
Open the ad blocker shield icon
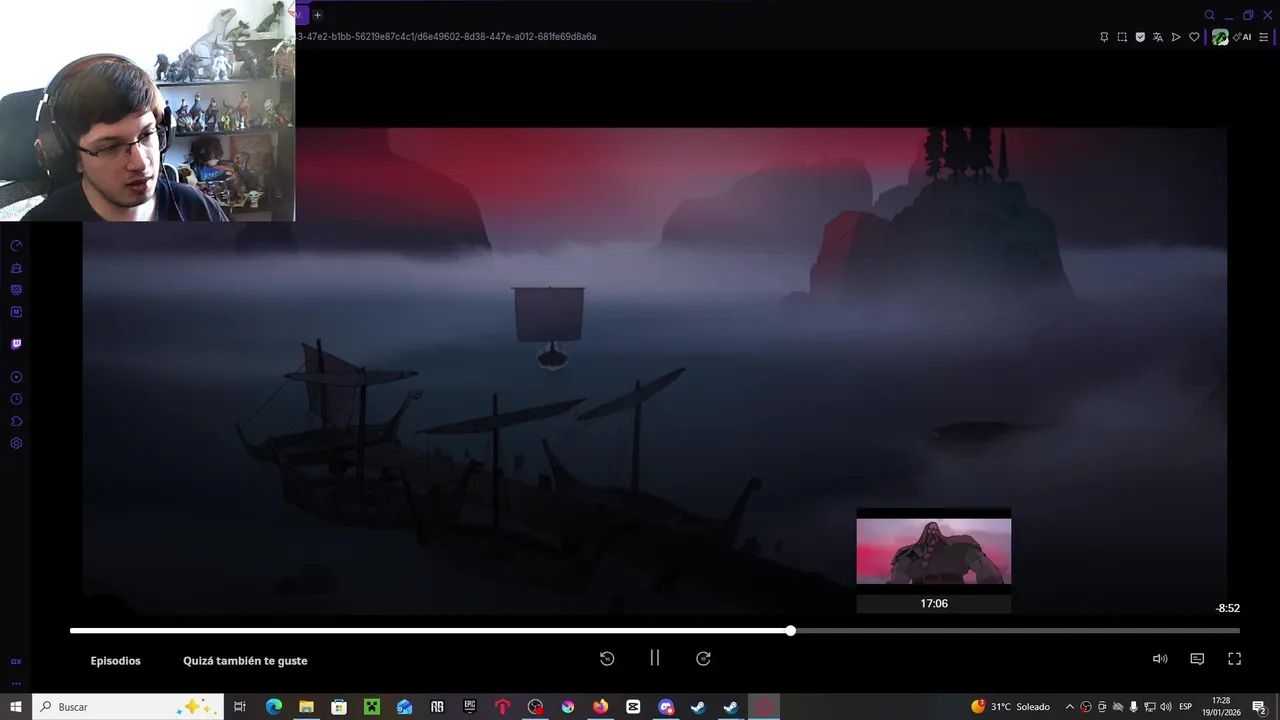pyautogui.click(x=1140, y=37)
